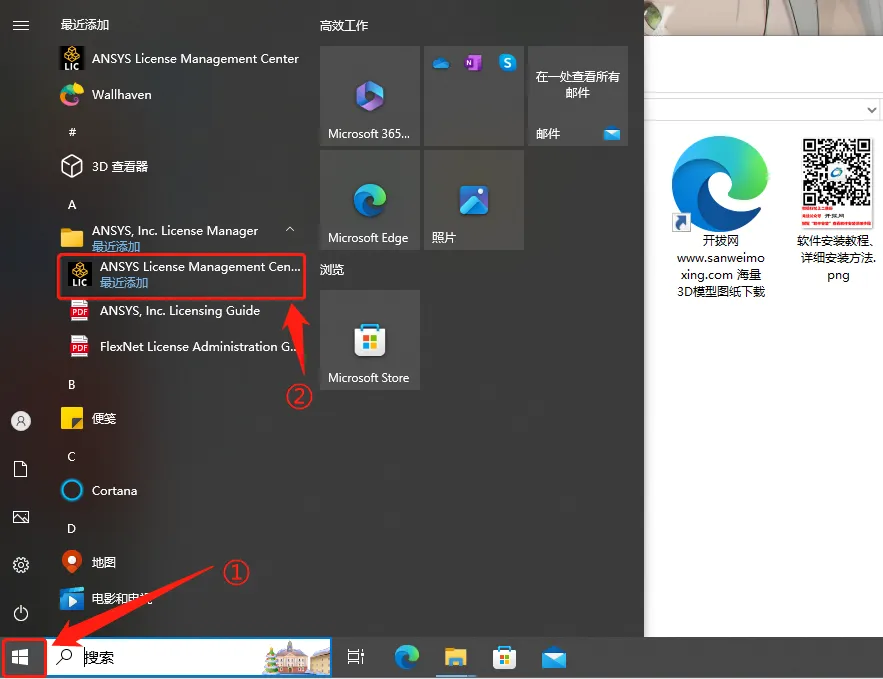The width and height of the screenshot is (883, 679).
Task: Open the OneNote icon in the tile group
Action: tap(473, 63)
